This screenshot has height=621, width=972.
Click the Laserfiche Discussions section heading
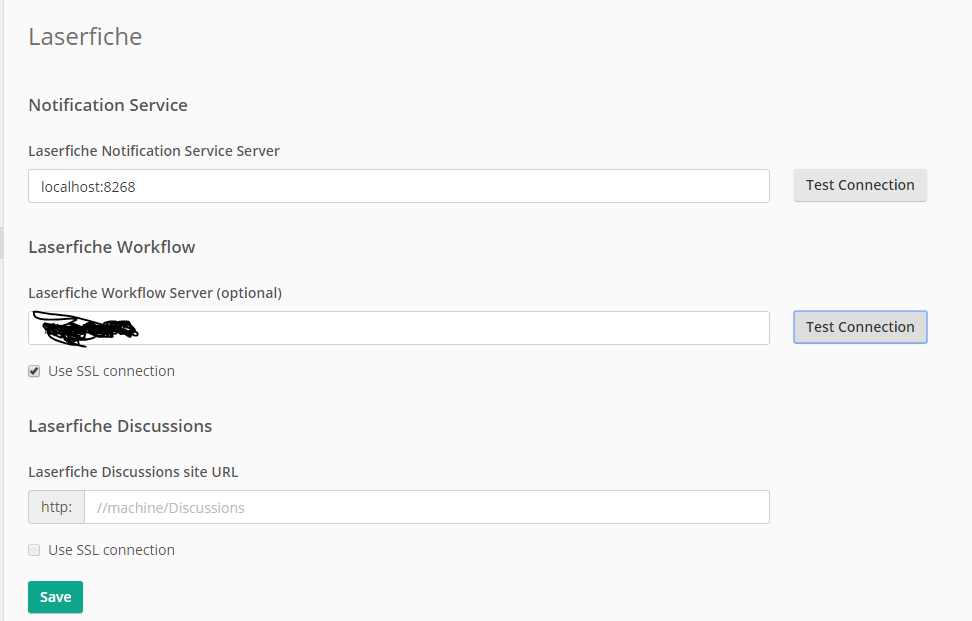tap(120, 426)
